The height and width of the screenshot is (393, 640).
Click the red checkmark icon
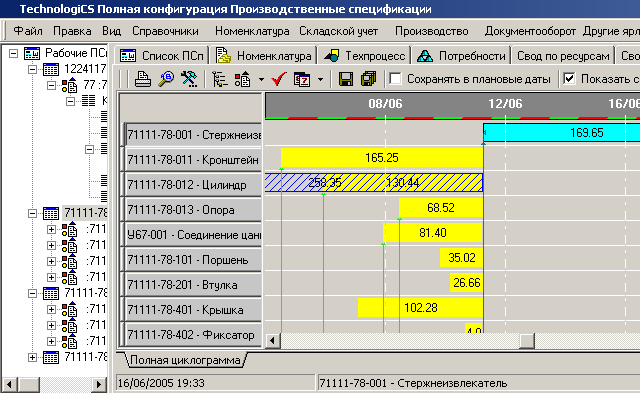pos(278,79)
